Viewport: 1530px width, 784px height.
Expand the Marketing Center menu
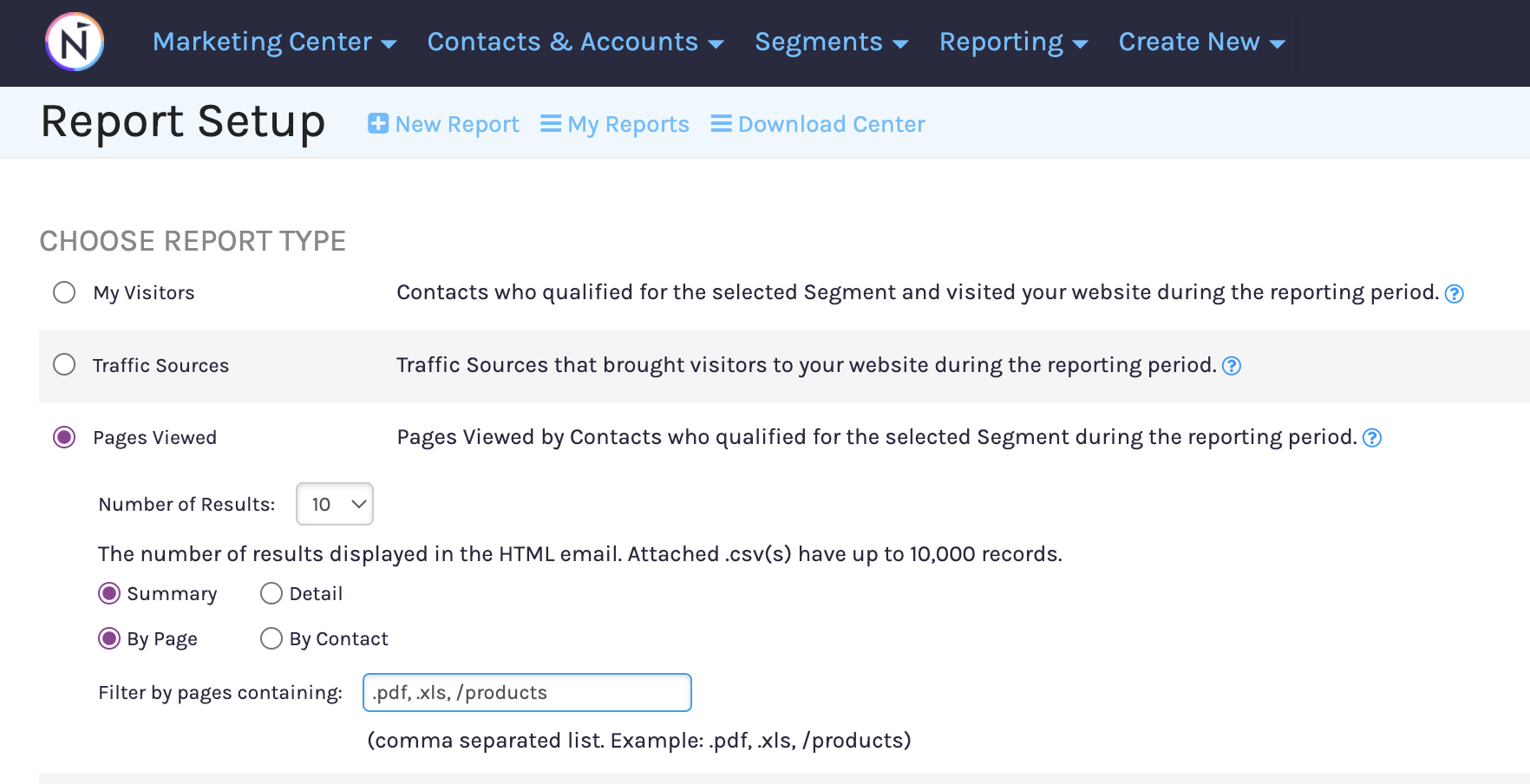(274, 42)
